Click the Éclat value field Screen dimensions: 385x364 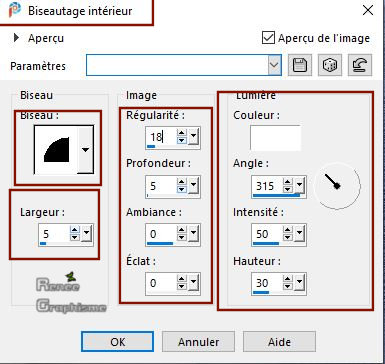tap(161, 283)
